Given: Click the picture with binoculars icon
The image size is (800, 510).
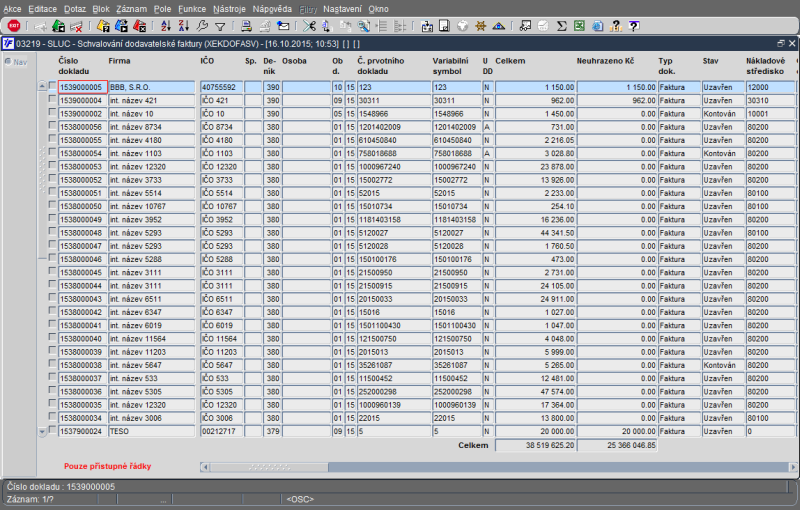Looking at the screenshot, I should pos(525,26).
